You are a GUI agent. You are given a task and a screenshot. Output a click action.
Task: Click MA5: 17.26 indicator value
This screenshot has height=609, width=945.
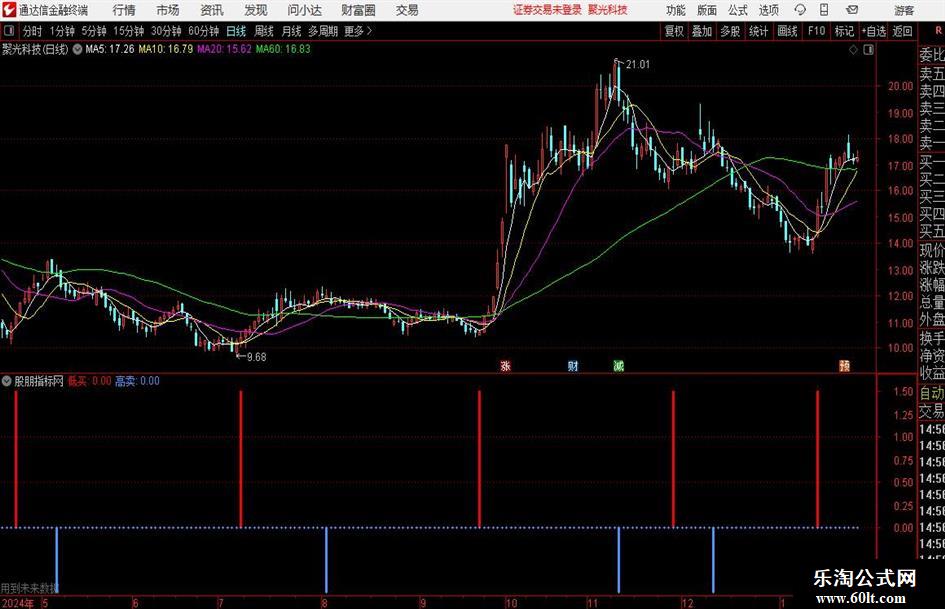[x=110, y=49]
